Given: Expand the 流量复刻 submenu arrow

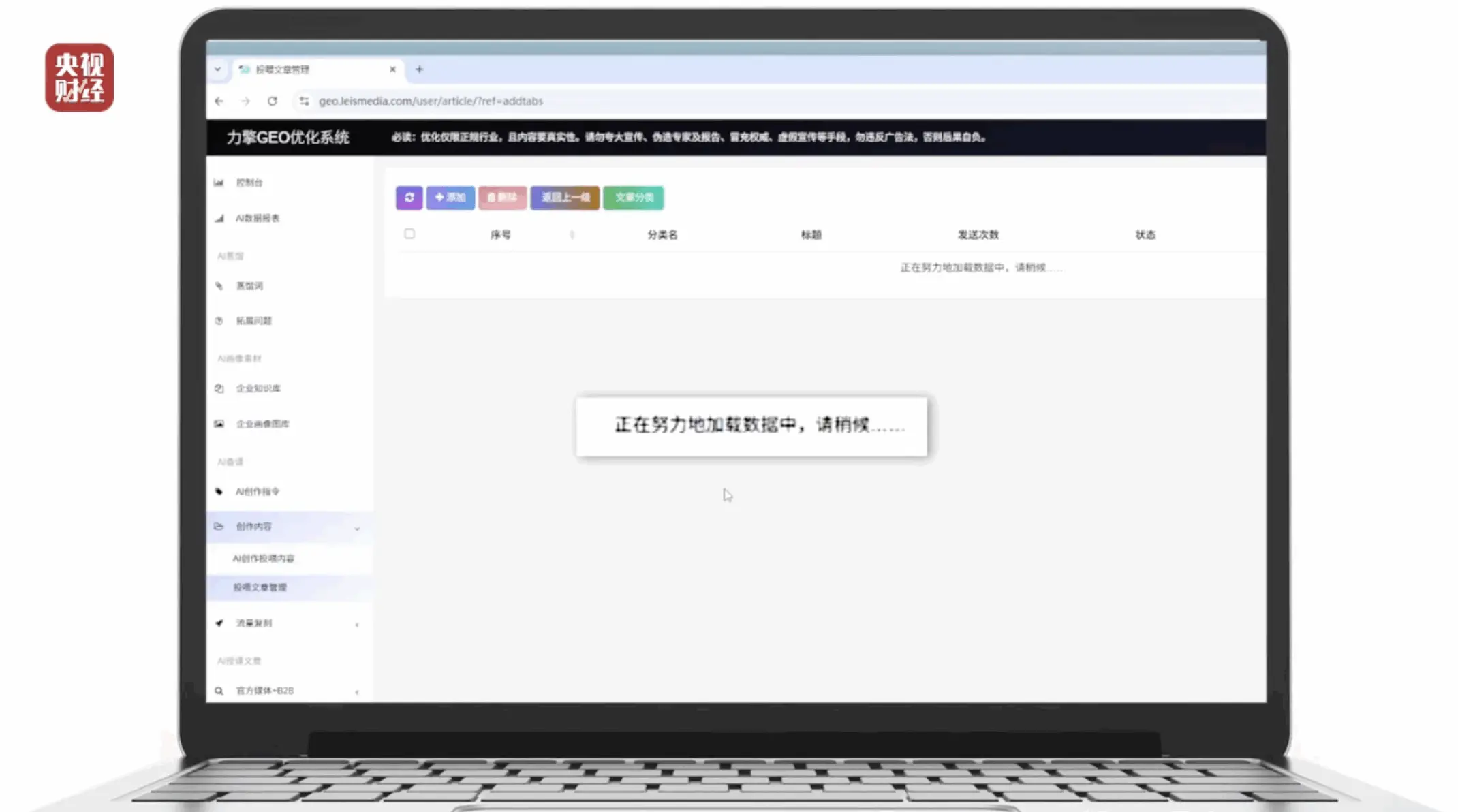Looking at the screenshot, I should tap(357, 625).
